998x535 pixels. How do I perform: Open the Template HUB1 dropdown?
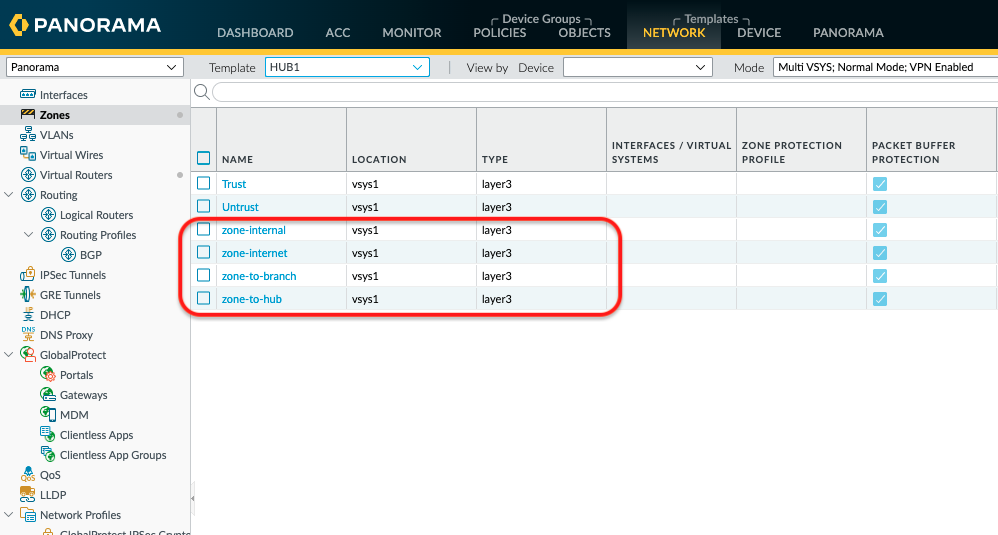coord(348,67)
